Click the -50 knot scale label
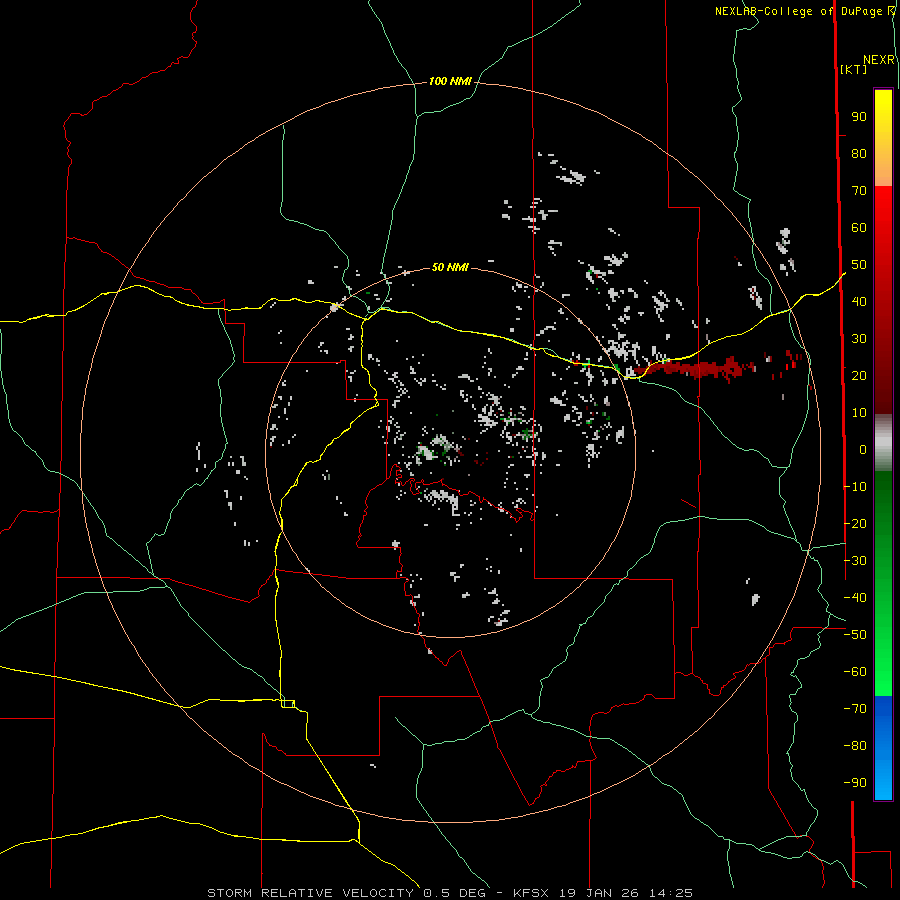 click(x=855, y=635)
